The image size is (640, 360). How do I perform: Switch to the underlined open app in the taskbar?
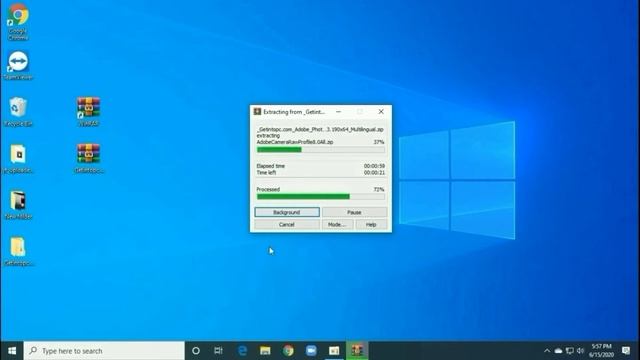(334, 351)
